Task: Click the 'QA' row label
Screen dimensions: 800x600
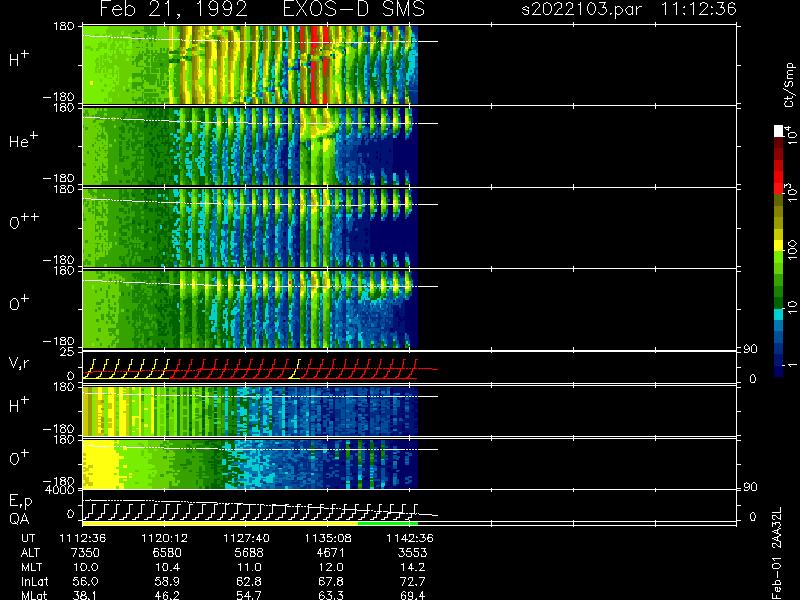Action: (19, 518)
